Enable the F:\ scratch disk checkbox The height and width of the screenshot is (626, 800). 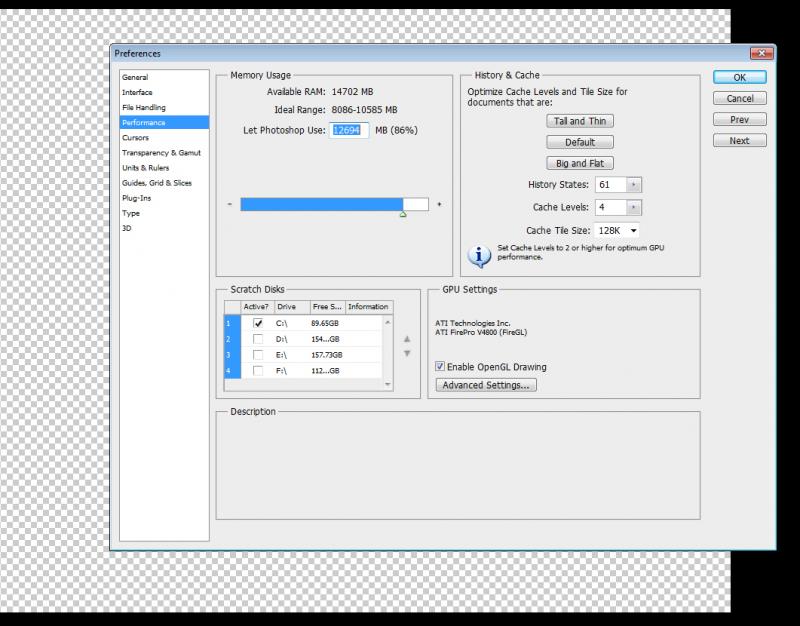tap(258, 370)
